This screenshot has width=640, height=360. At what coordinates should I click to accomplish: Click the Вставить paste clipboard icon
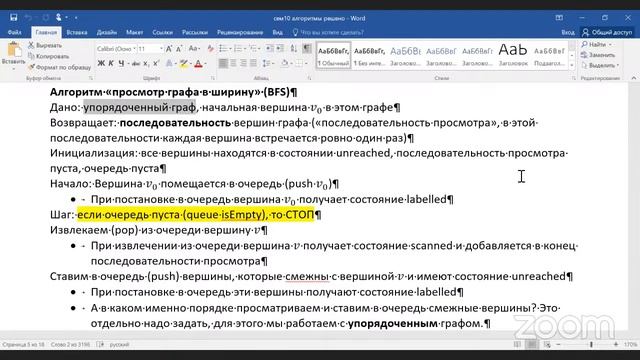point(14,49)
